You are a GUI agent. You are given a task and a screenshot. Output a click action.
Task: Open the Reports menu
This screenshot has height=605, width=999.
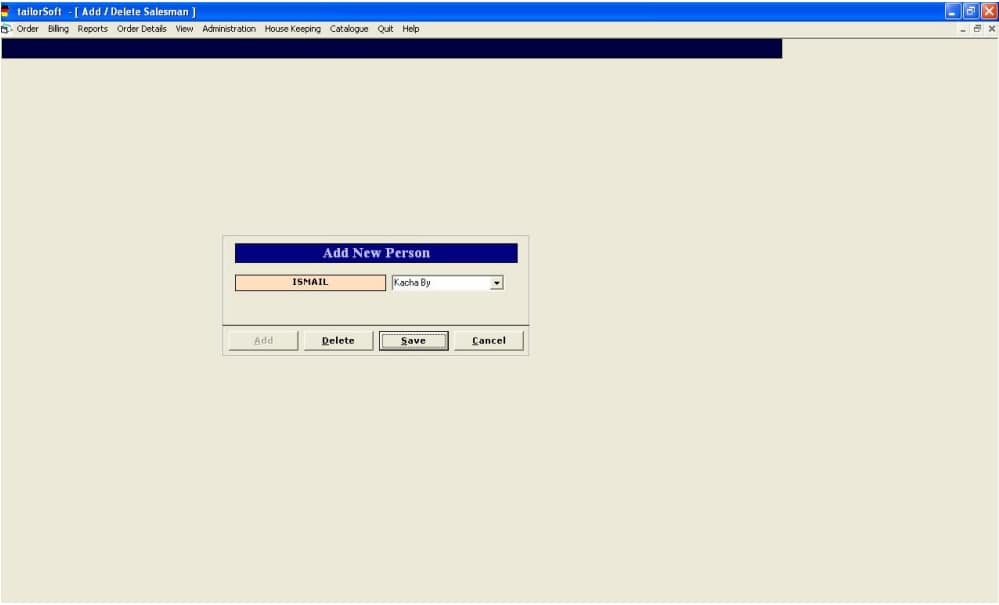coord(93,29)
